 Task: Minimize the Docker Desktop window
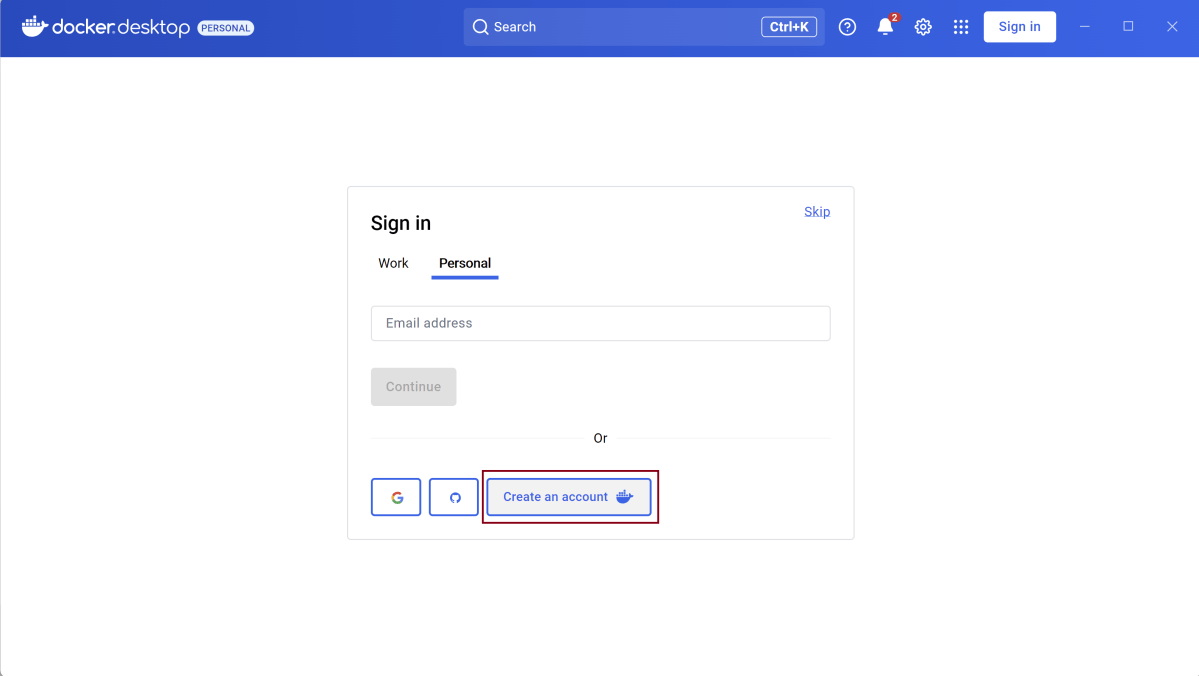[1084, 27]
